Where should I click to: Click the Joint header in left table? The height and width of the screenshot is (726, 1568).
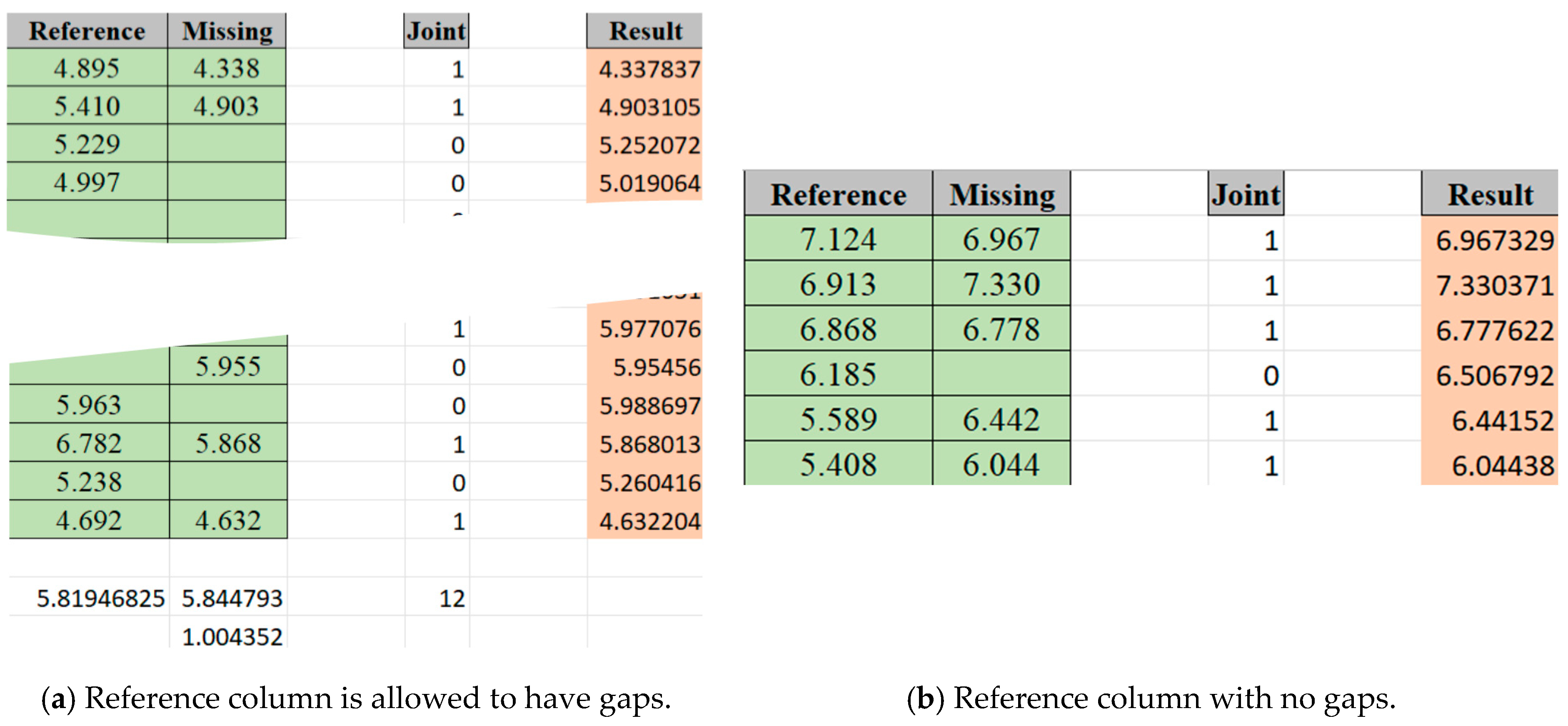coord(437,31)
